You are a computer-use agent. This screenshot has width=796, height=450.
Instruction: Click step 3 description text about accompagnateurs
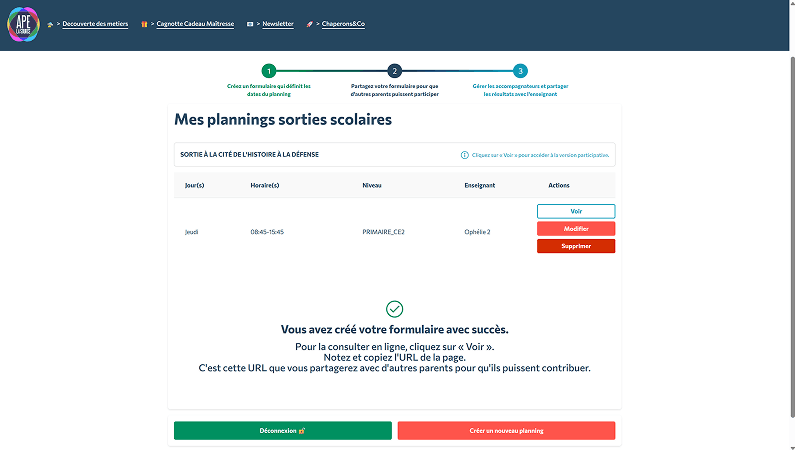point(520,90)
